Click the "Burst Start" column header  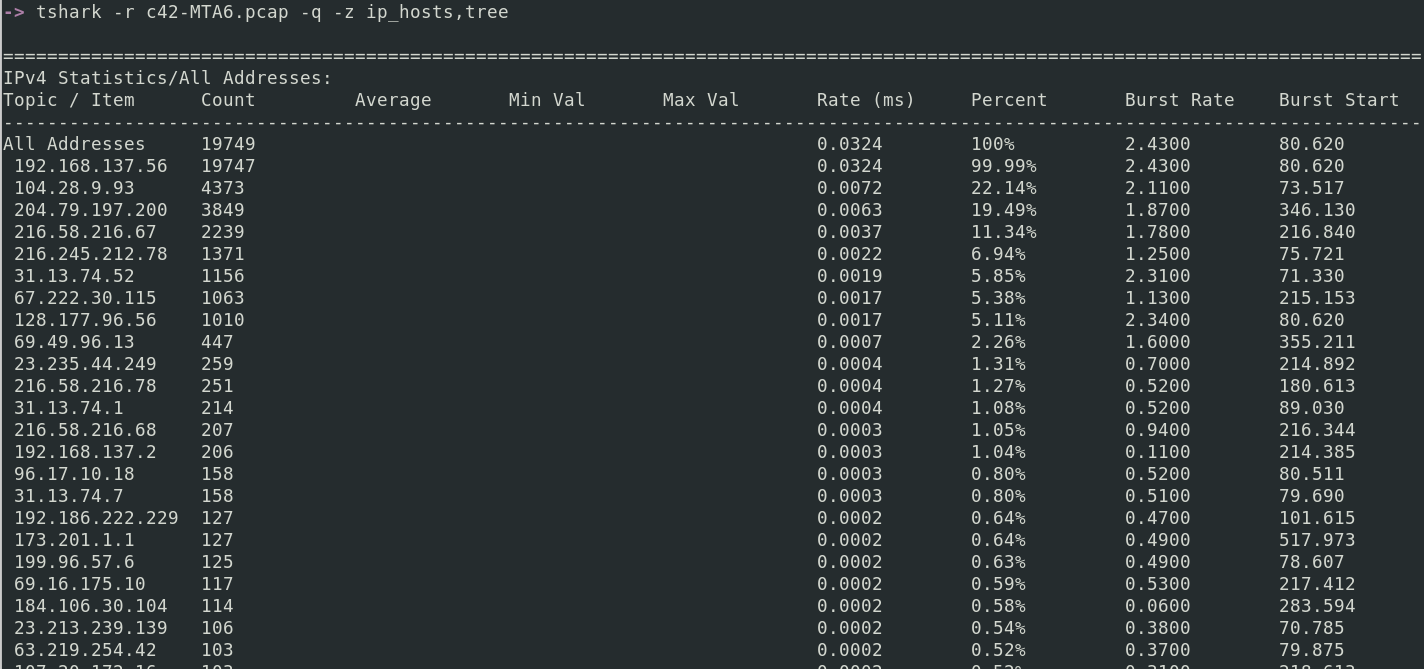tap(1338, 100)
